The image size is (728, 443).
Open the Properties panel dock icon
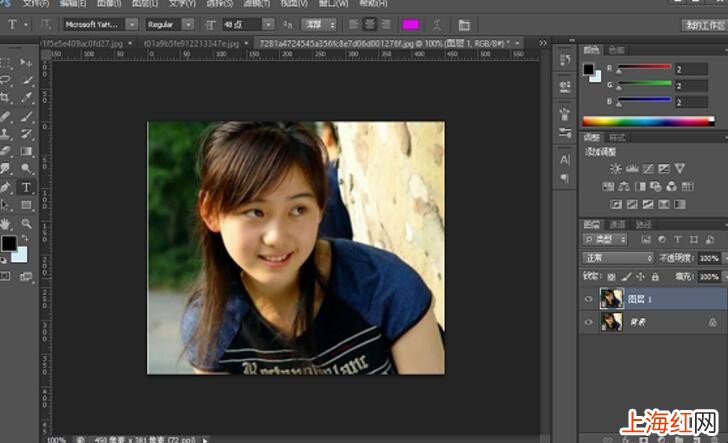[x=565, y=87]
